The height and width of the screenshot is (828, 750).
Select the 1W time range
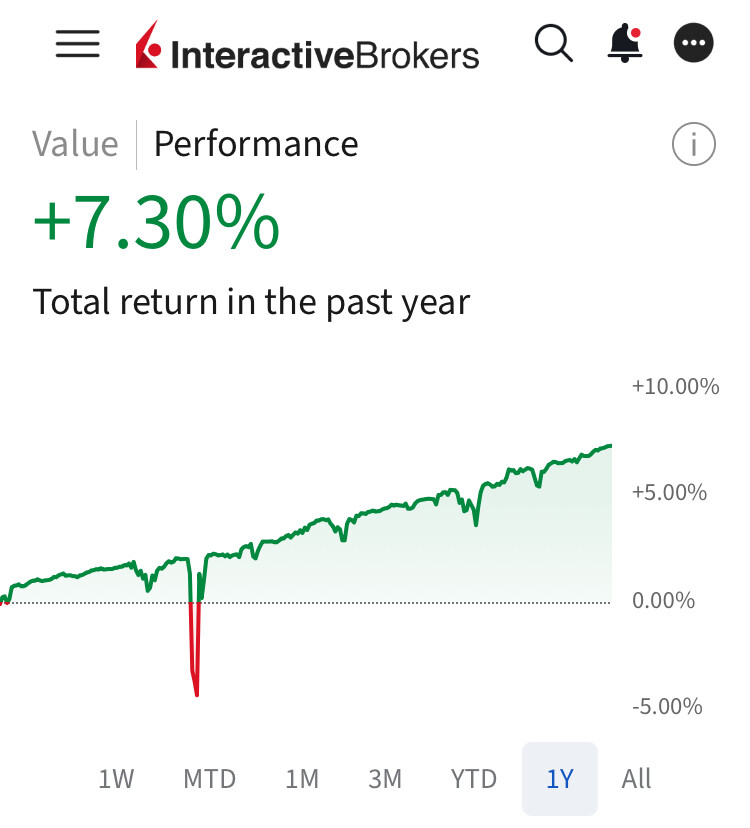coord(116,779)
